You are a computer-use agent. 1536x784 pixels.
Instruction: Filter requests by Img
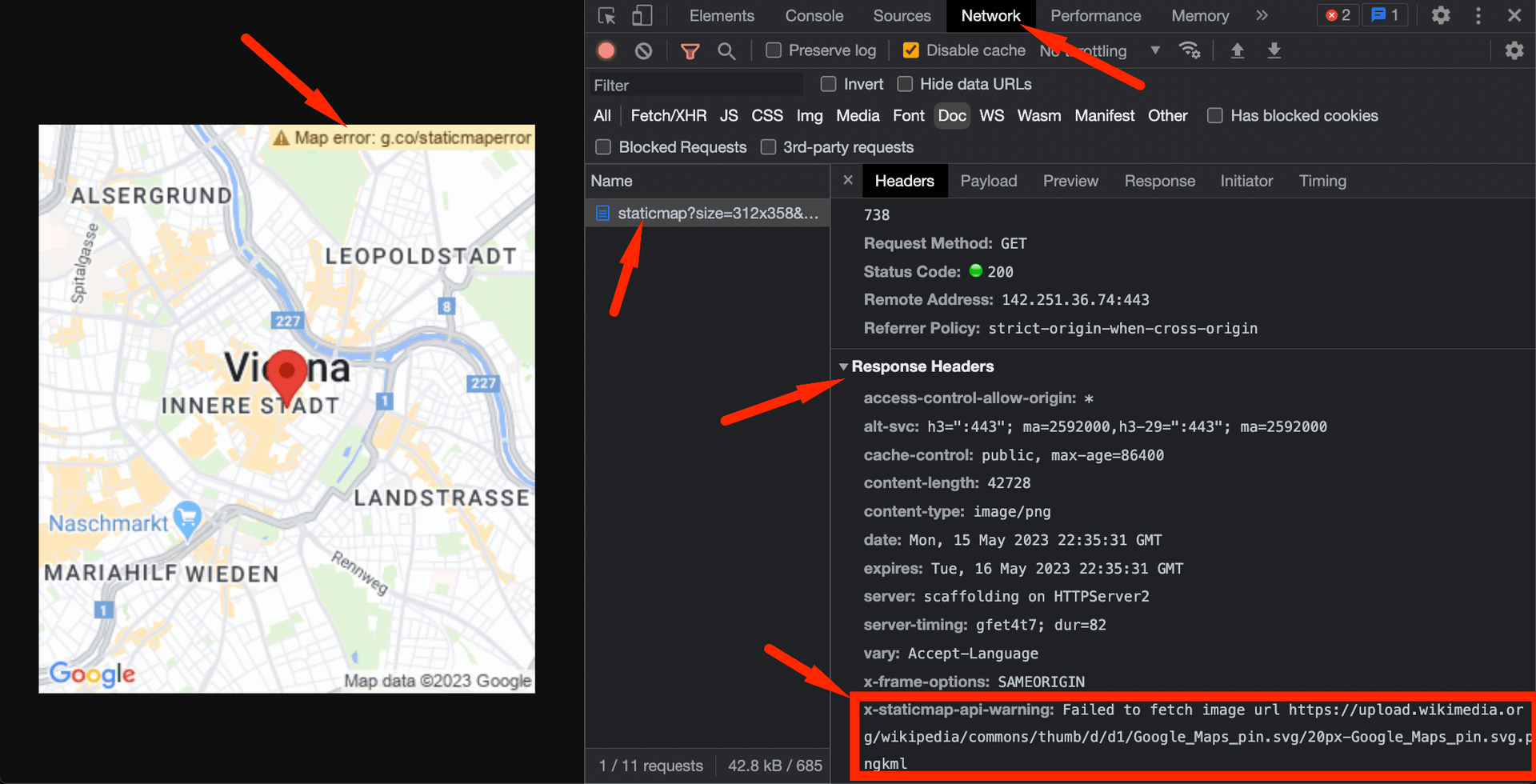pos(810,116)
